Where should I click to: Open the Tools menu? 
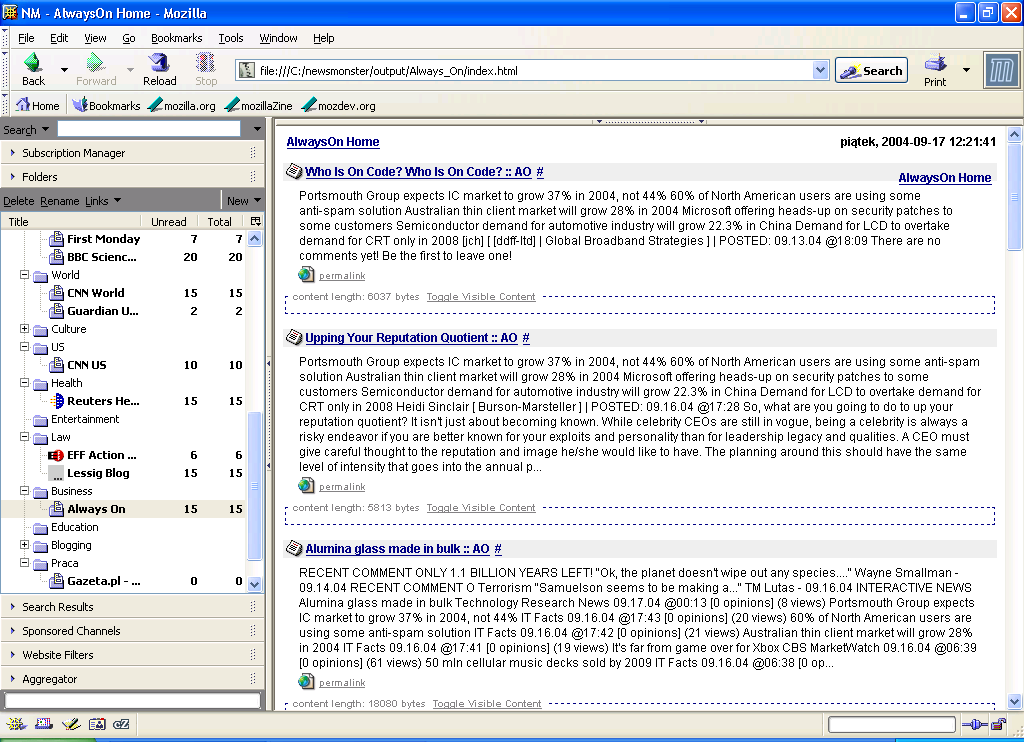tap(231, 38)
